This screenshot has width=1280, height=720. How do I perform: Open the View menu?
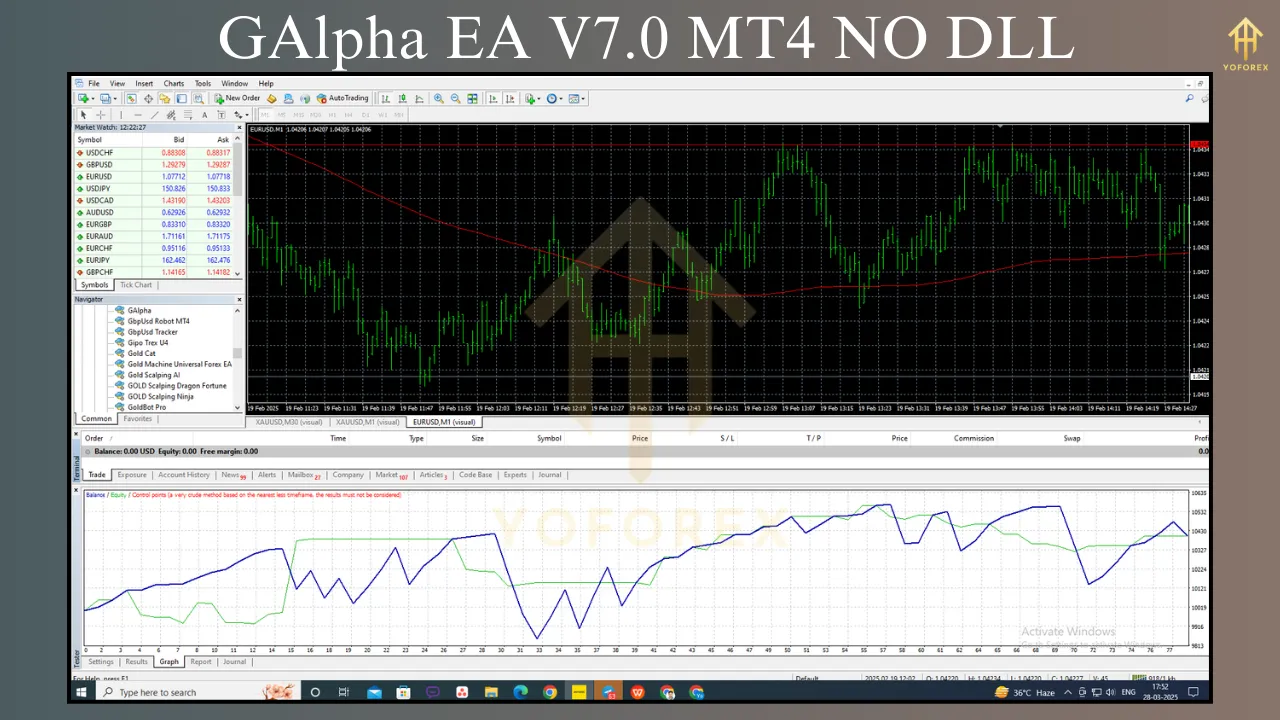pyautogui.click(x=117, y=83)
